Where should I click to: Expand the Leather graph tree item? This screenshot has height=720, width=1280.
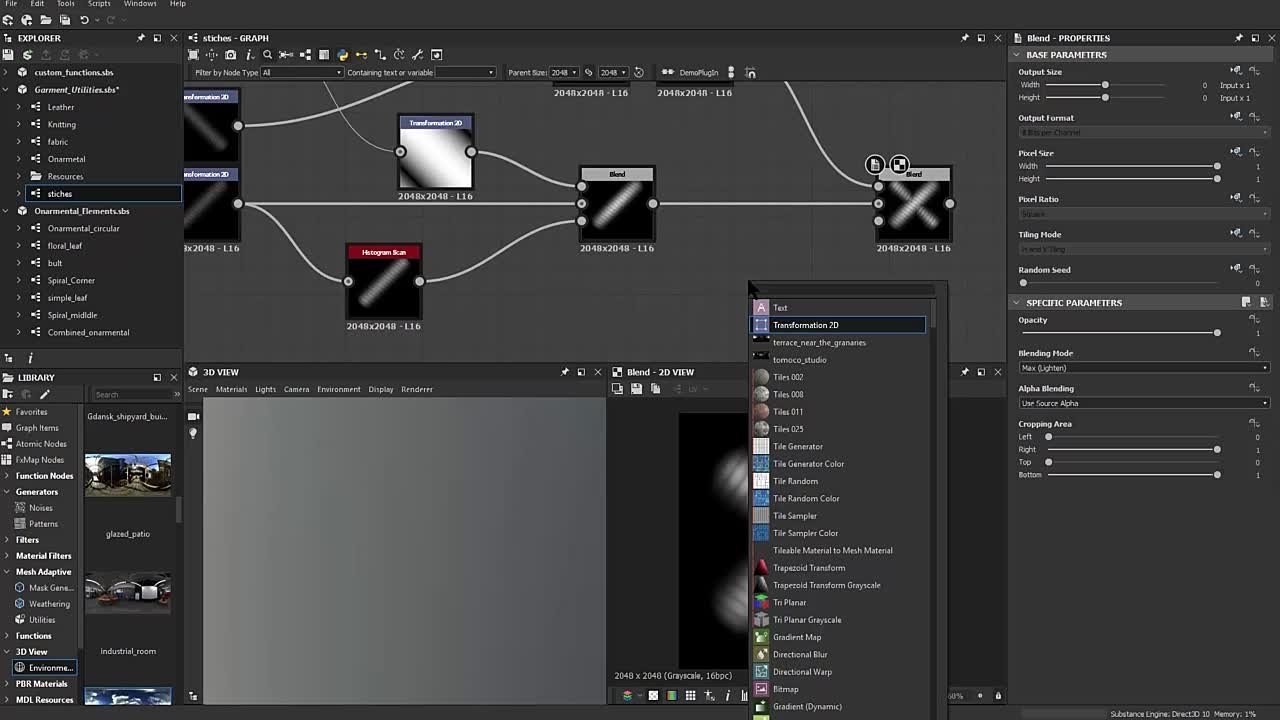click(x=19, y=107)
